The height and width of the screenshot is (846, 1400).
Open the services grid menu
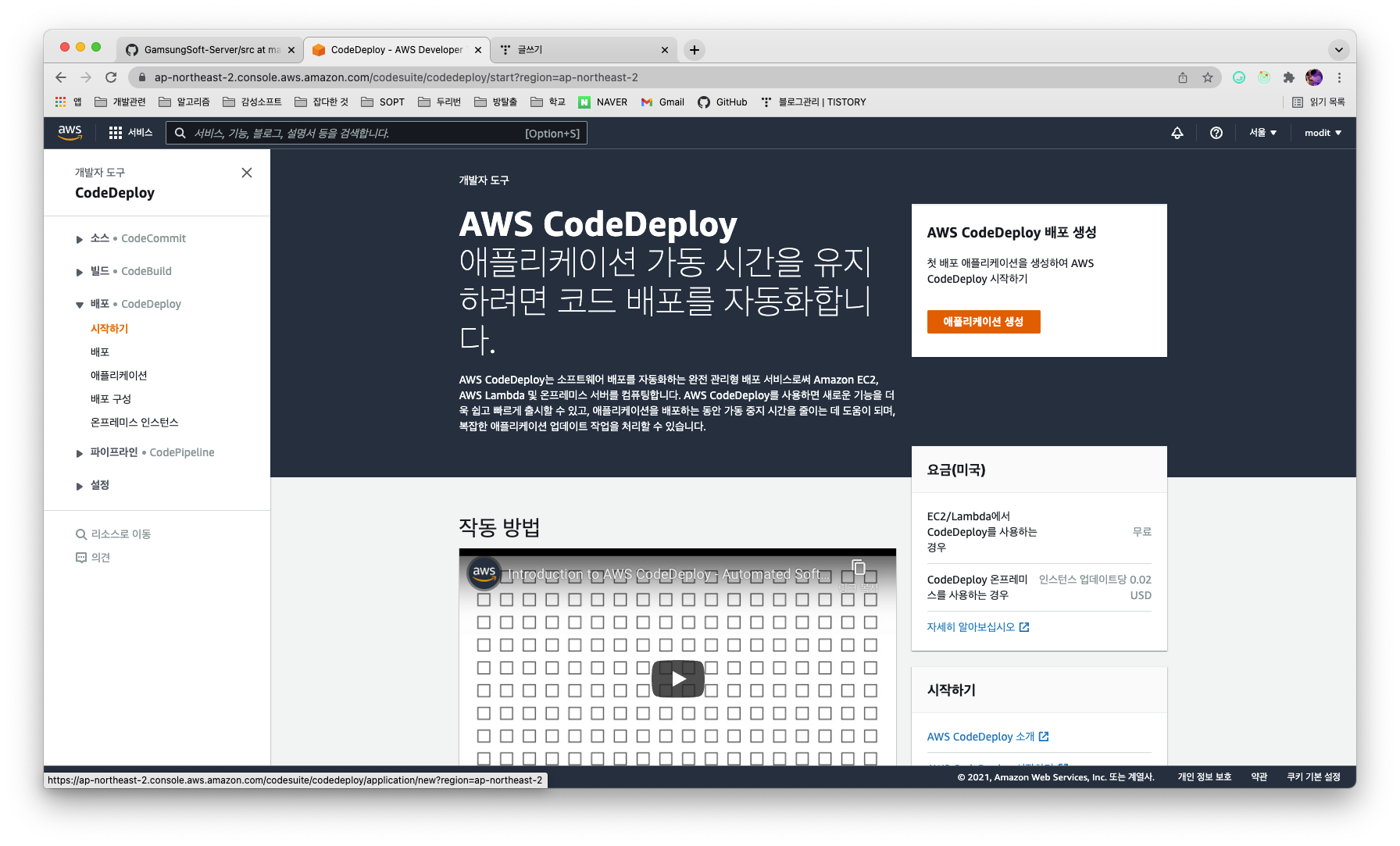130,133
